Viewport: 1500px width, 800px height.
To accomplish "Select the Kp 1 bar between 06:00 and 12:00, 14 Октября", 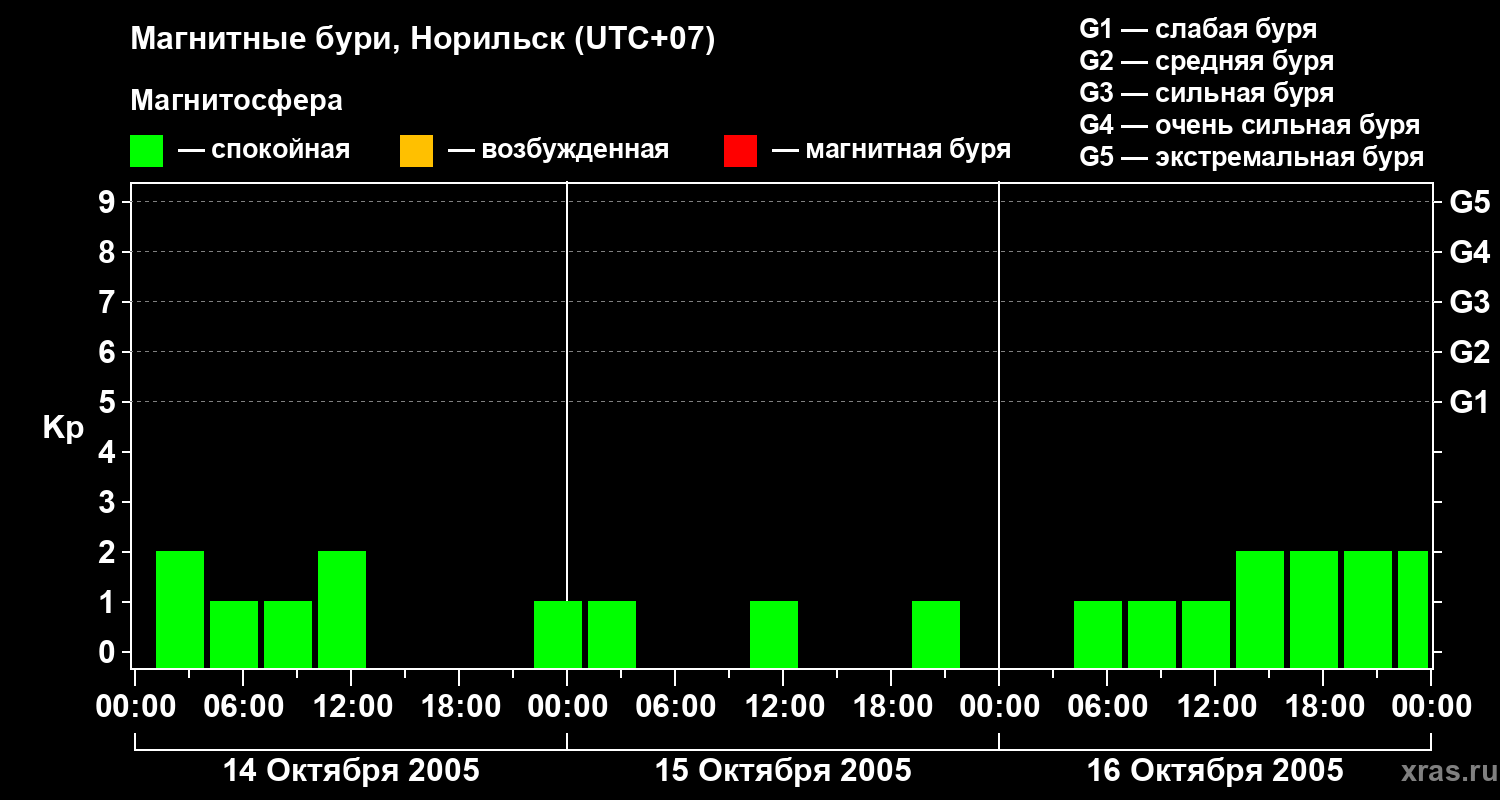I will click(x=288, y=634).
